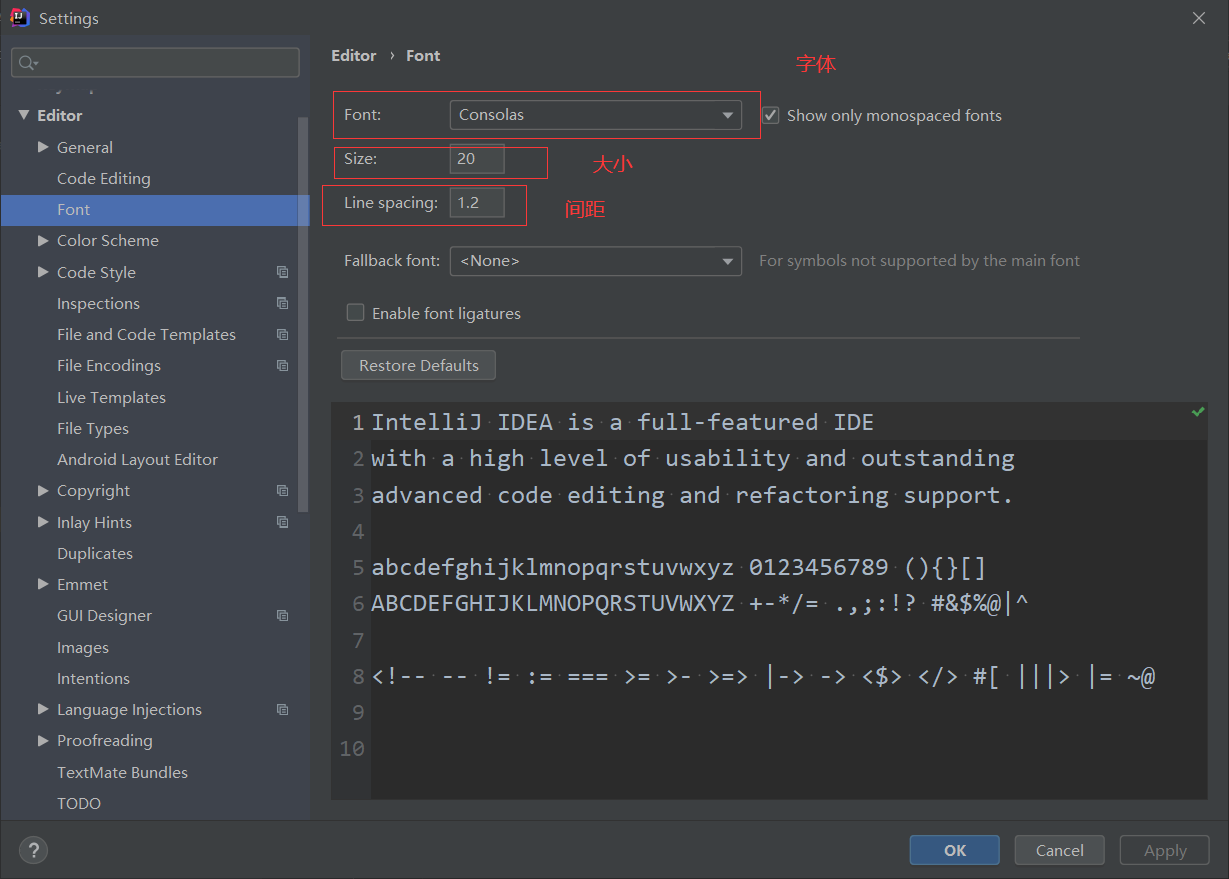Select Inlay Hints in the tree
1229x879 pixels.
(x=94, y=522)
